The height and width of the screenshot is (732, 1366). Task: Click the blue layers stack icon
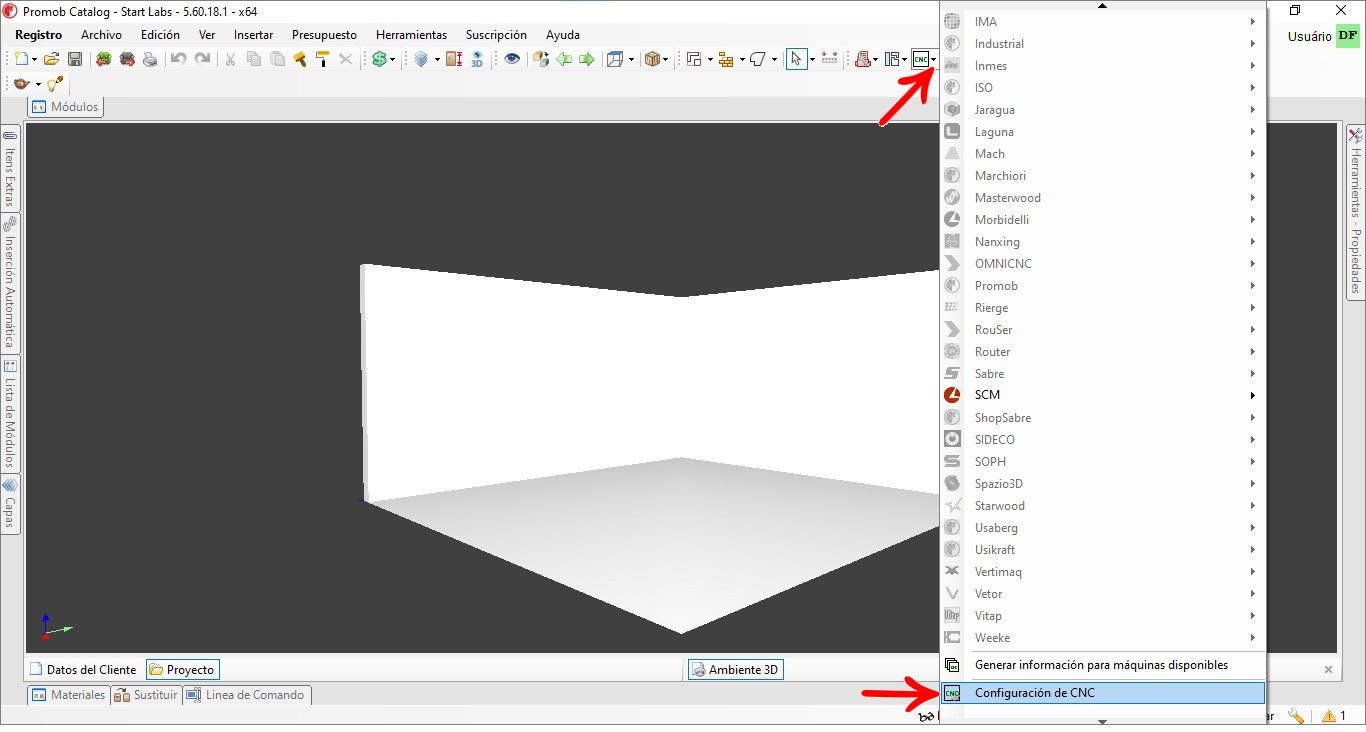click(421, 59)
